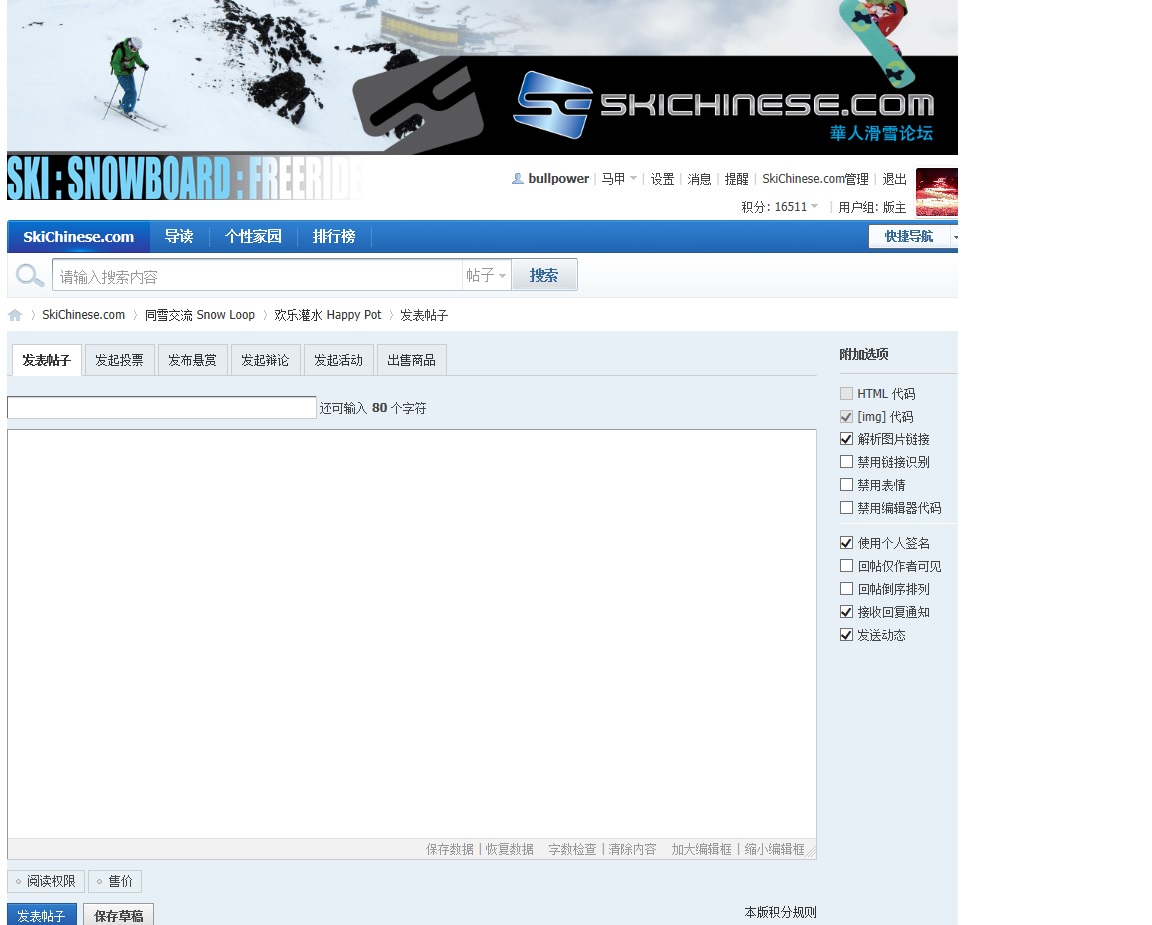This screenshot has height=925, width=1152.
Task: Click the SkiChinese.com banner logo
Action: pos(724,106)
